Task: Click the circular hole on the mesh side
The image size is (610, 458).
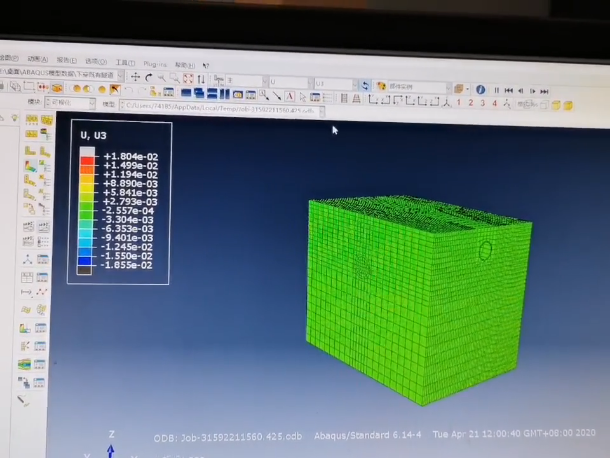Action: (x=485, y=250)
